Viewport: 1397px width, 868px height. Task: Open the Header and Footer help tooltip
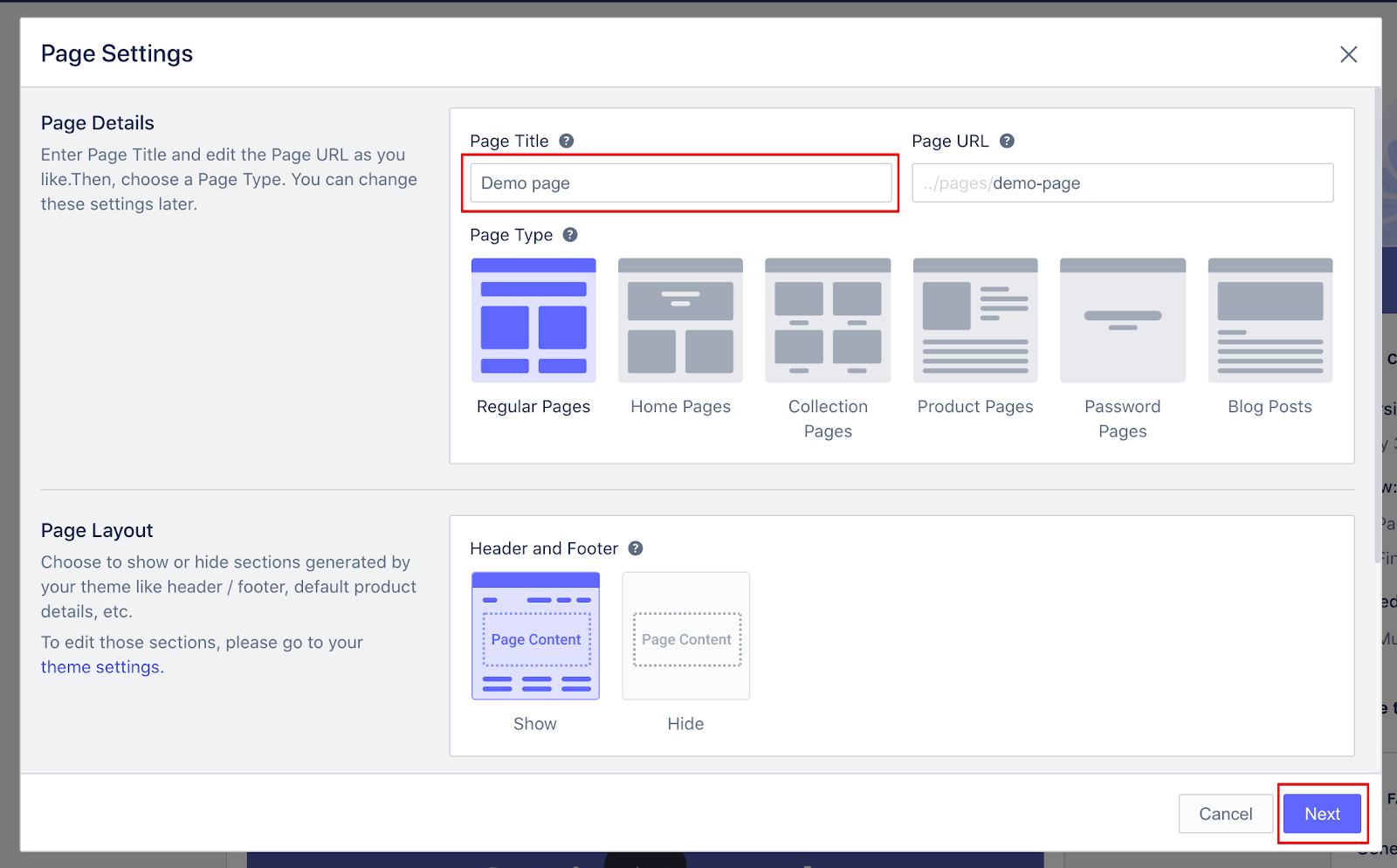click(x=635, y=548)
